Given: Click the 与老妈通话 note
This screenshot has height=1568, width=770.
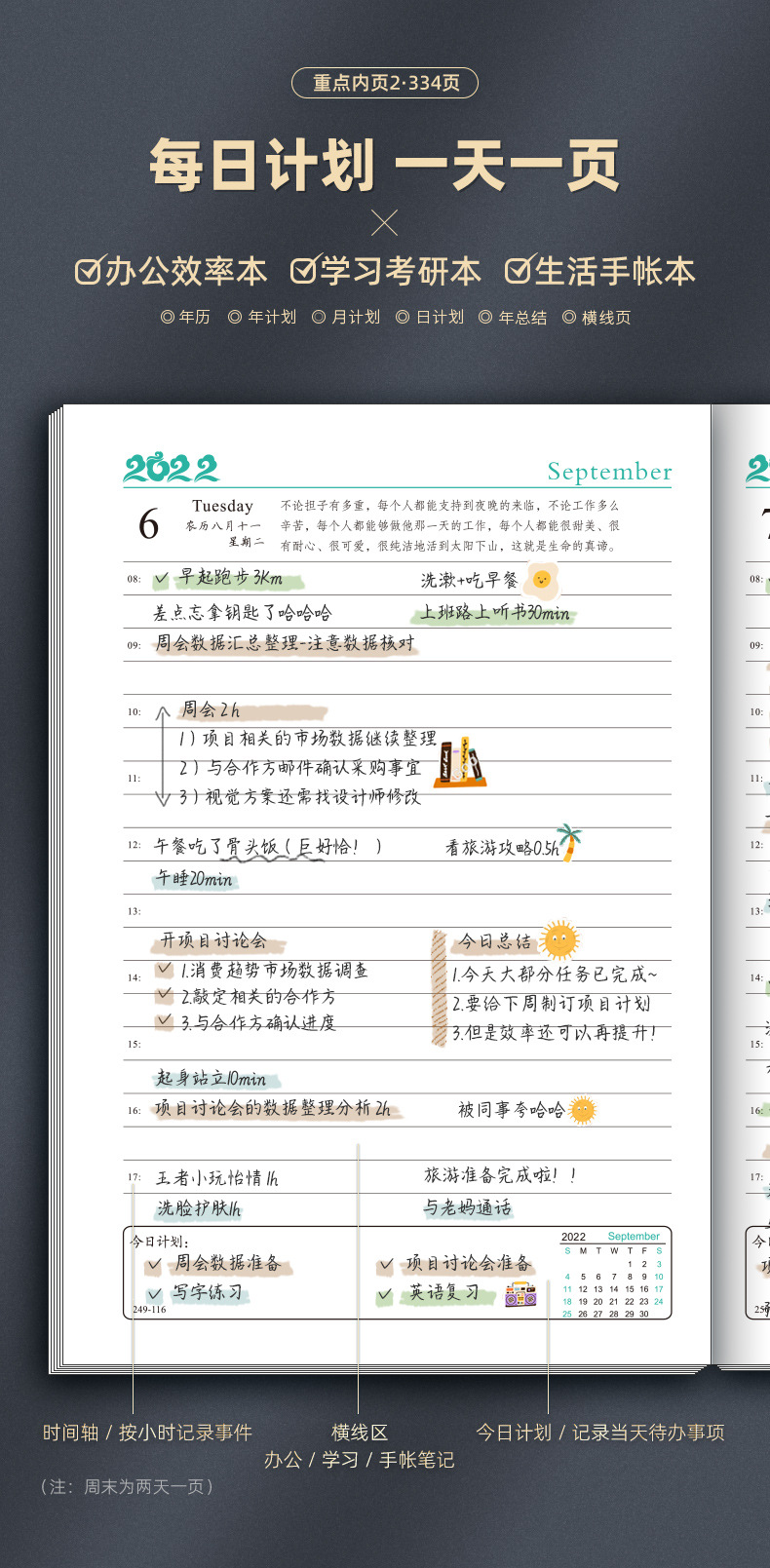Looking at the screenshot, I should [468, 1207].
